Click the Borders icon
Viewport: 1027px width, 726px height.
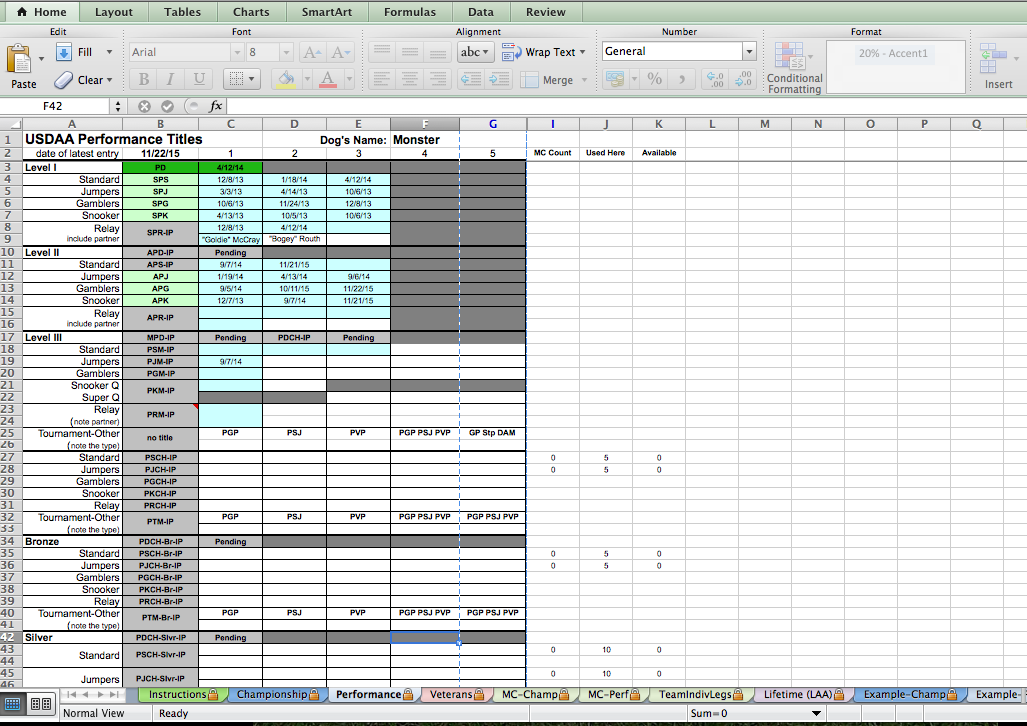[x=235, y=79]
